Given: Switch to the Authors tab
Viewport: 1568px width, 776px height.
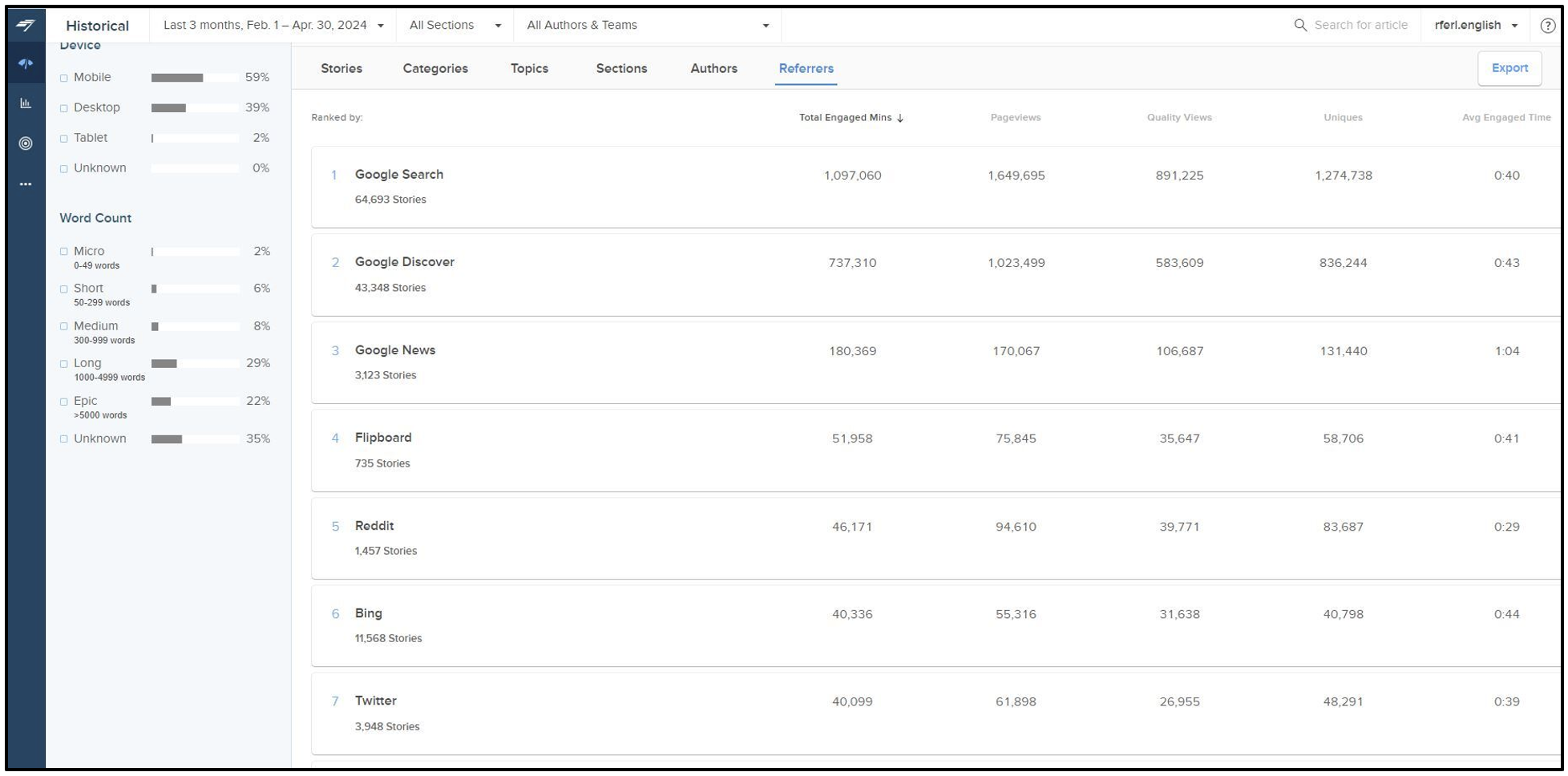Looking at the screenshot, I should [x=713, y=69].
